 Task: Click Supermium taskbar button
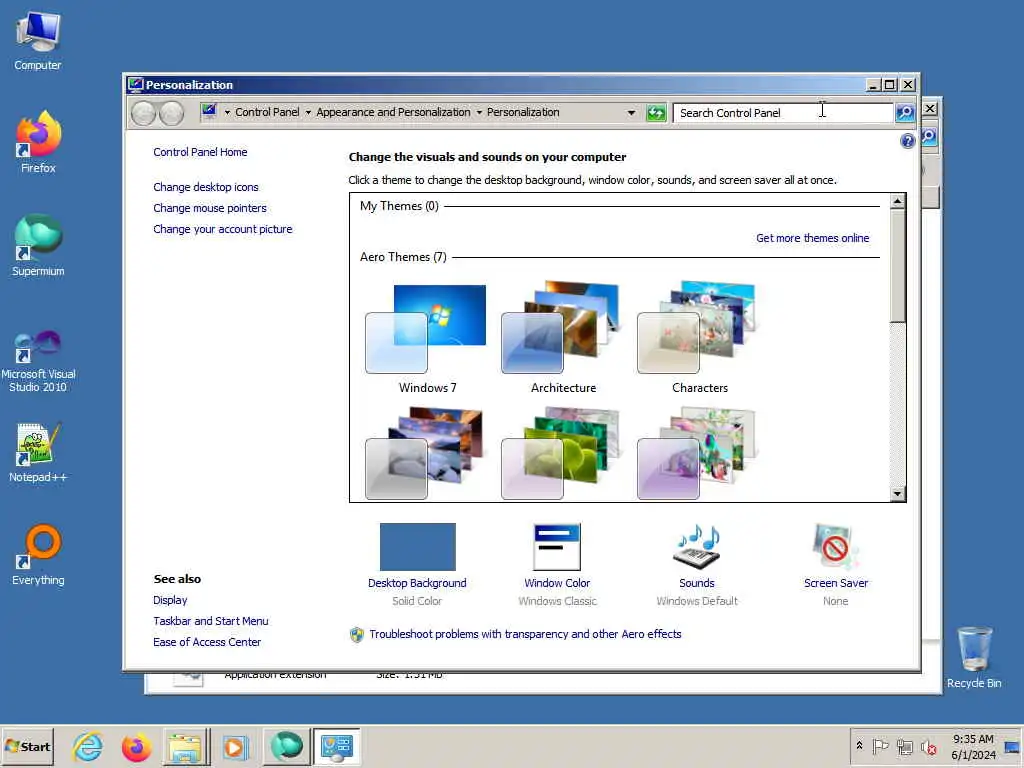point(287,746)
